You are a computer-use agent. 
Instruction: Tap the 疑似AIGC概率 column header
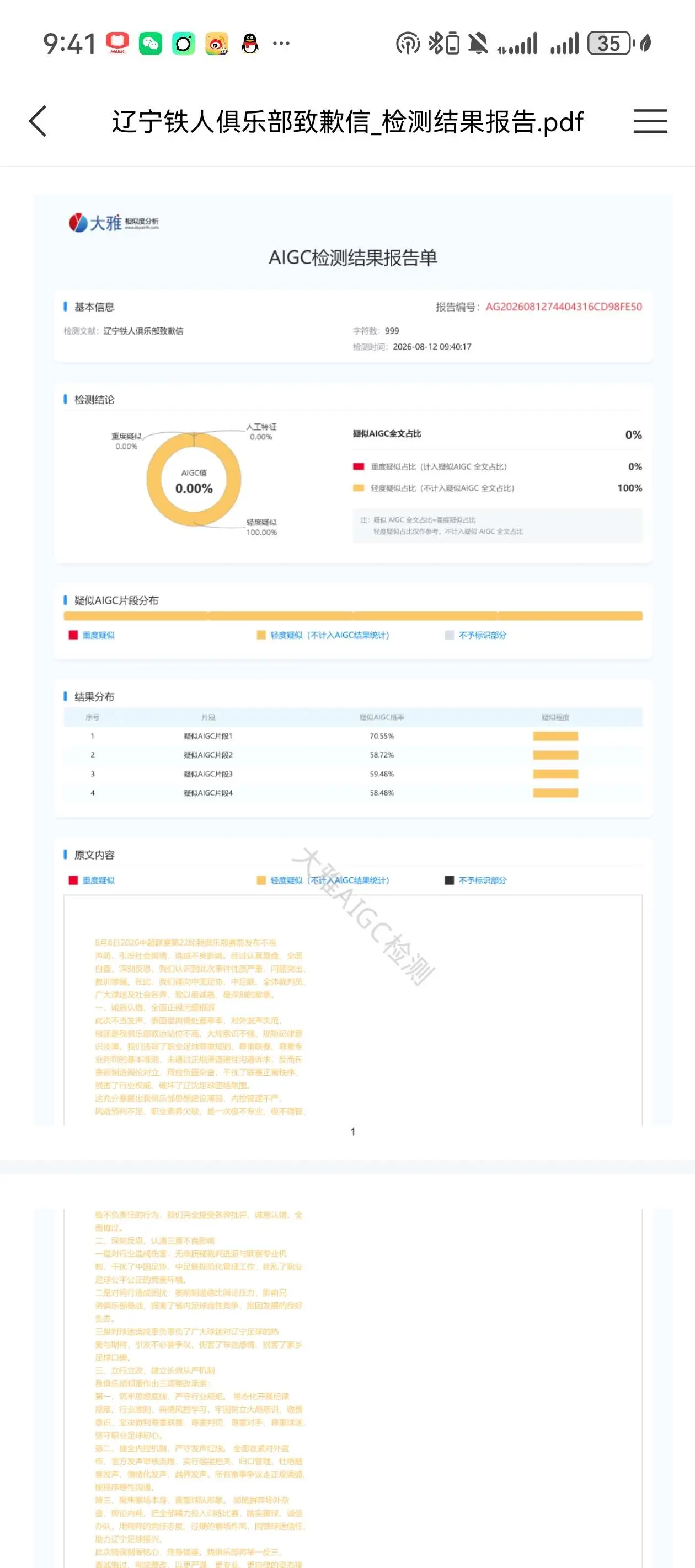coord(381,717)
